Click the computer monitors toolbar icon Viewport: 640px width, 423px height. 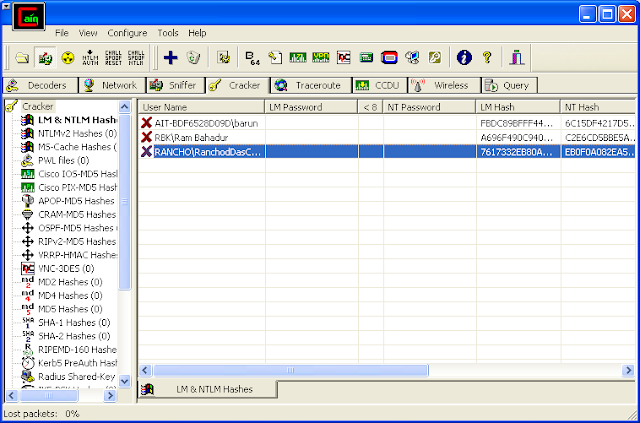pos(412,58)
